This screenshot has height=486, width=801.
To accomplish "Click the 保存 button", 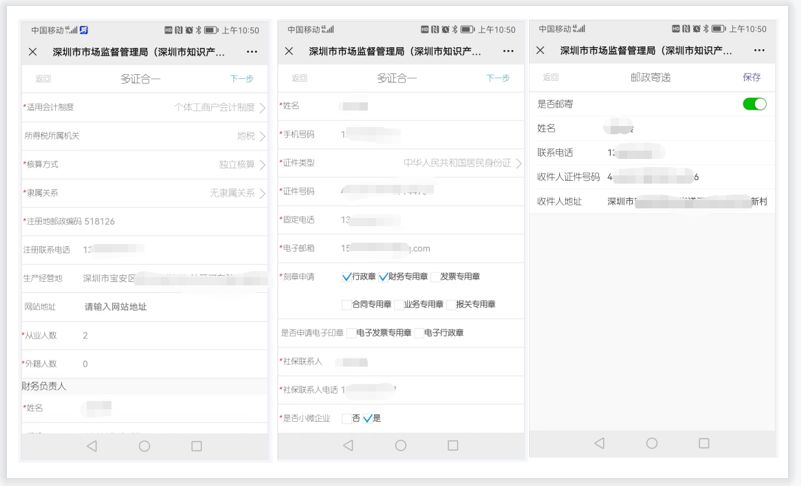I will 751,77.
